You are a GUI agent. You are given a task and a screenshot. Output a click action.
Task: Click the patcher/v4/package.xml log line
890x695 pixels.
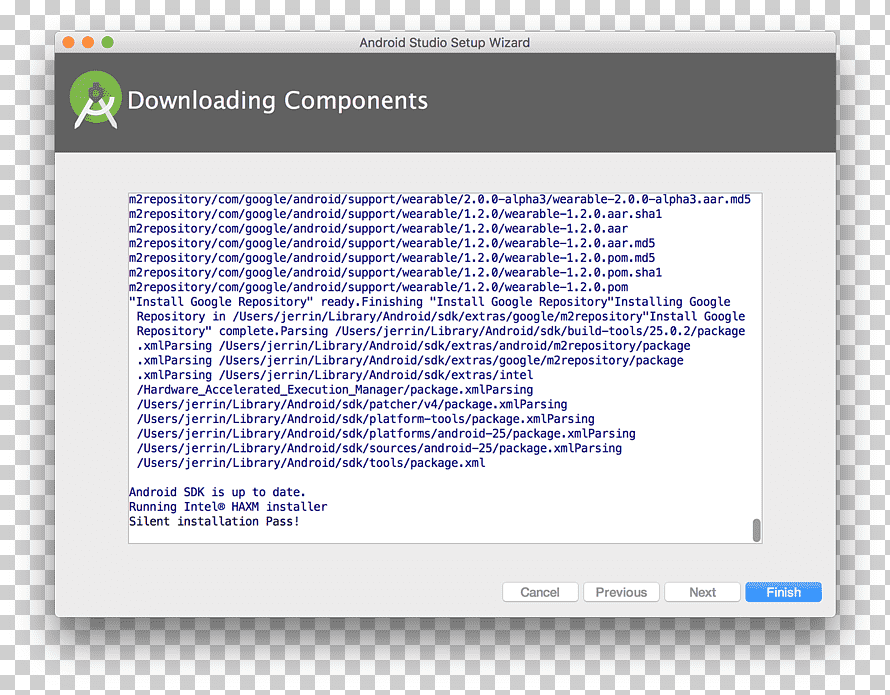coord(352,404)
